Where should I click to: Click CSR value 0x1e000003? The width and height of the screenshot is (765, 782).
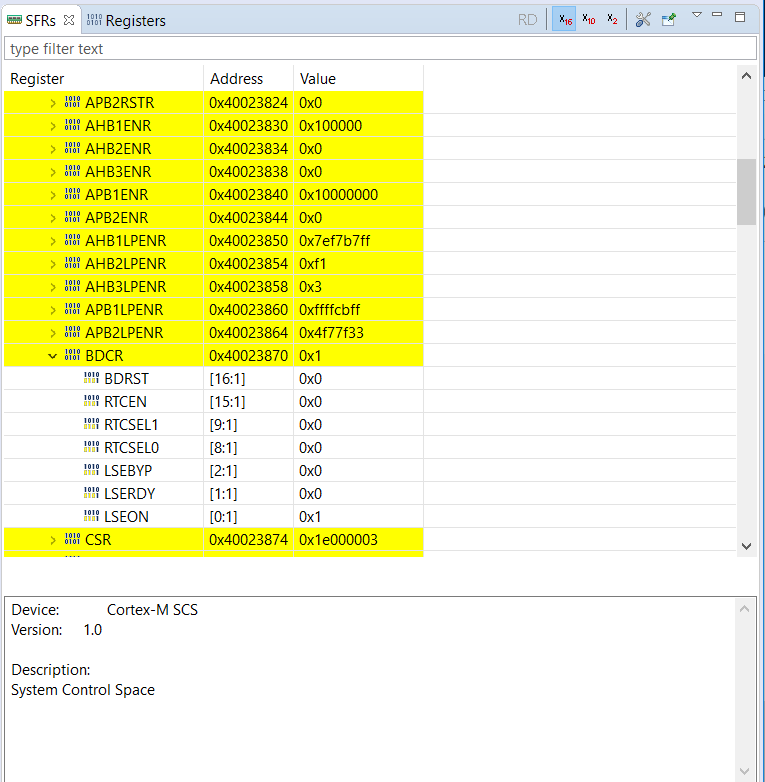339,540
